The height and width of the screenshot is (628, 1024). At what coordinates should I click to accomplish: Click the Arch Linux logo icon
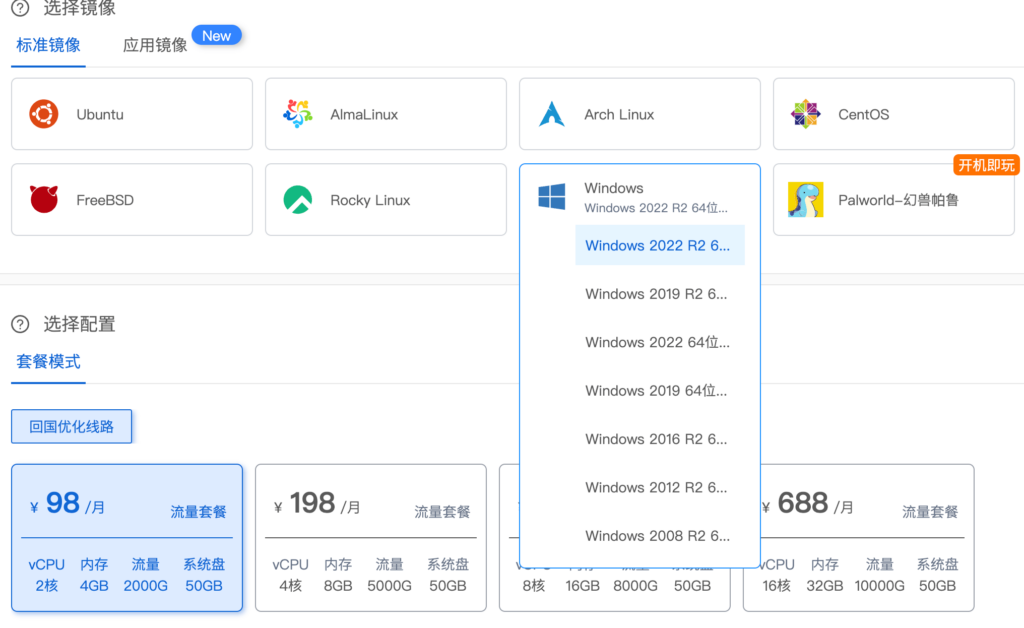552,114
